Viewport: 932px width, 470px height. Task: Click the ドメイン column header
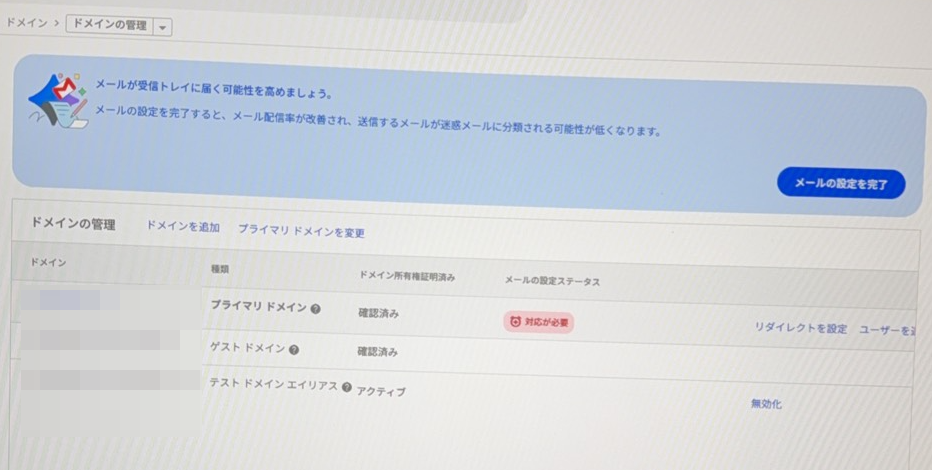48,262
